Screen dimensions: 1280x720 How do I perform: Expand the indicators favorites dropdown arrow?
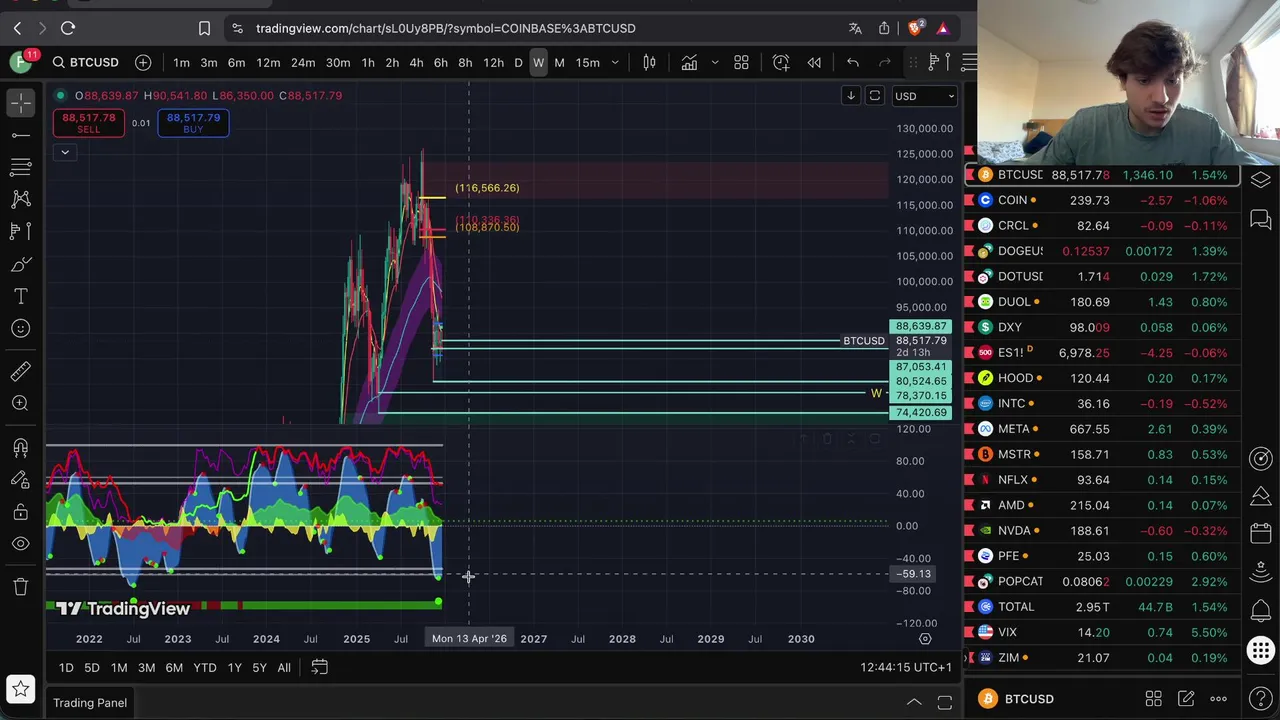[x=714, y=63]
